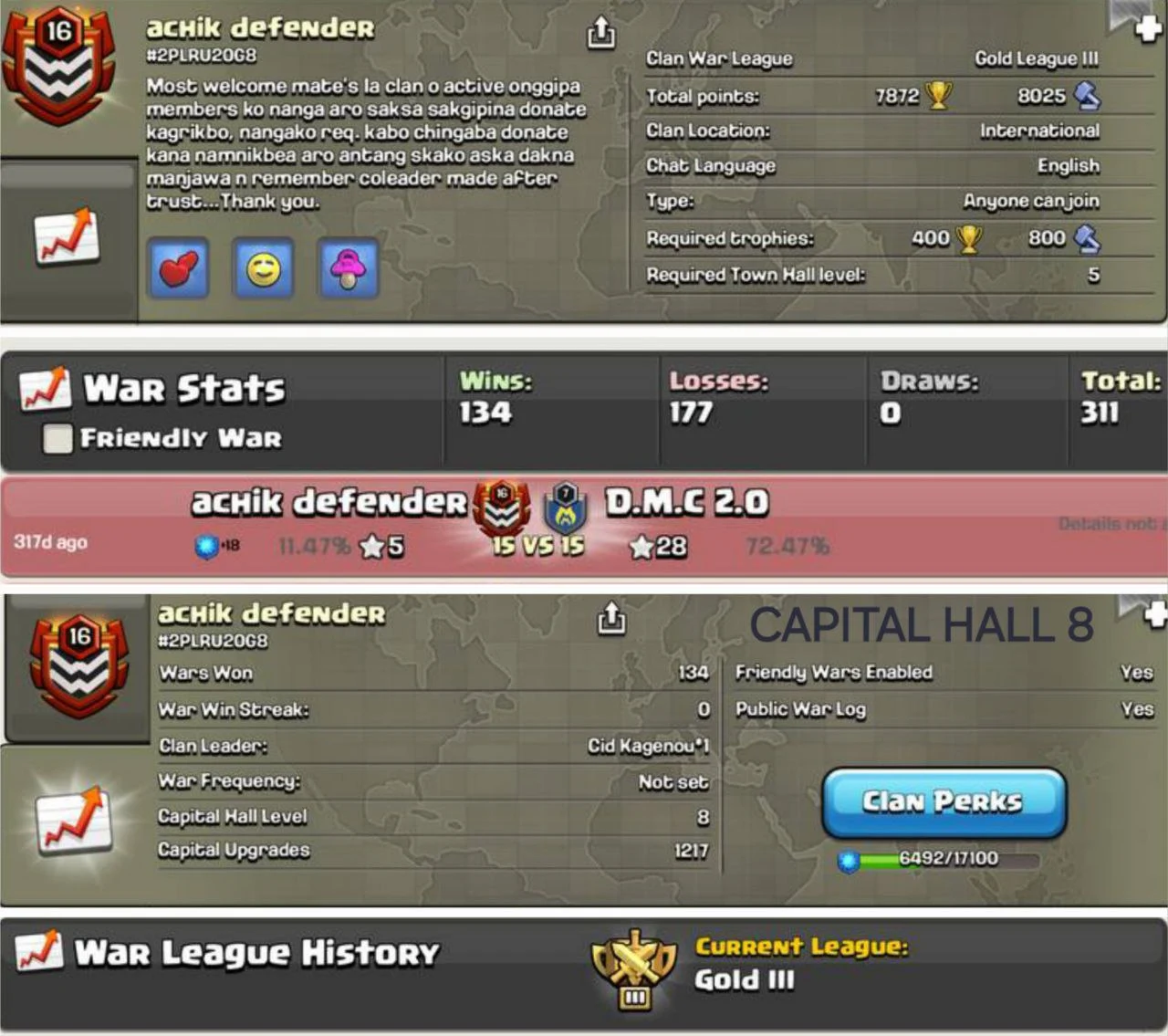Click the War Stats header title

point(184,389)
